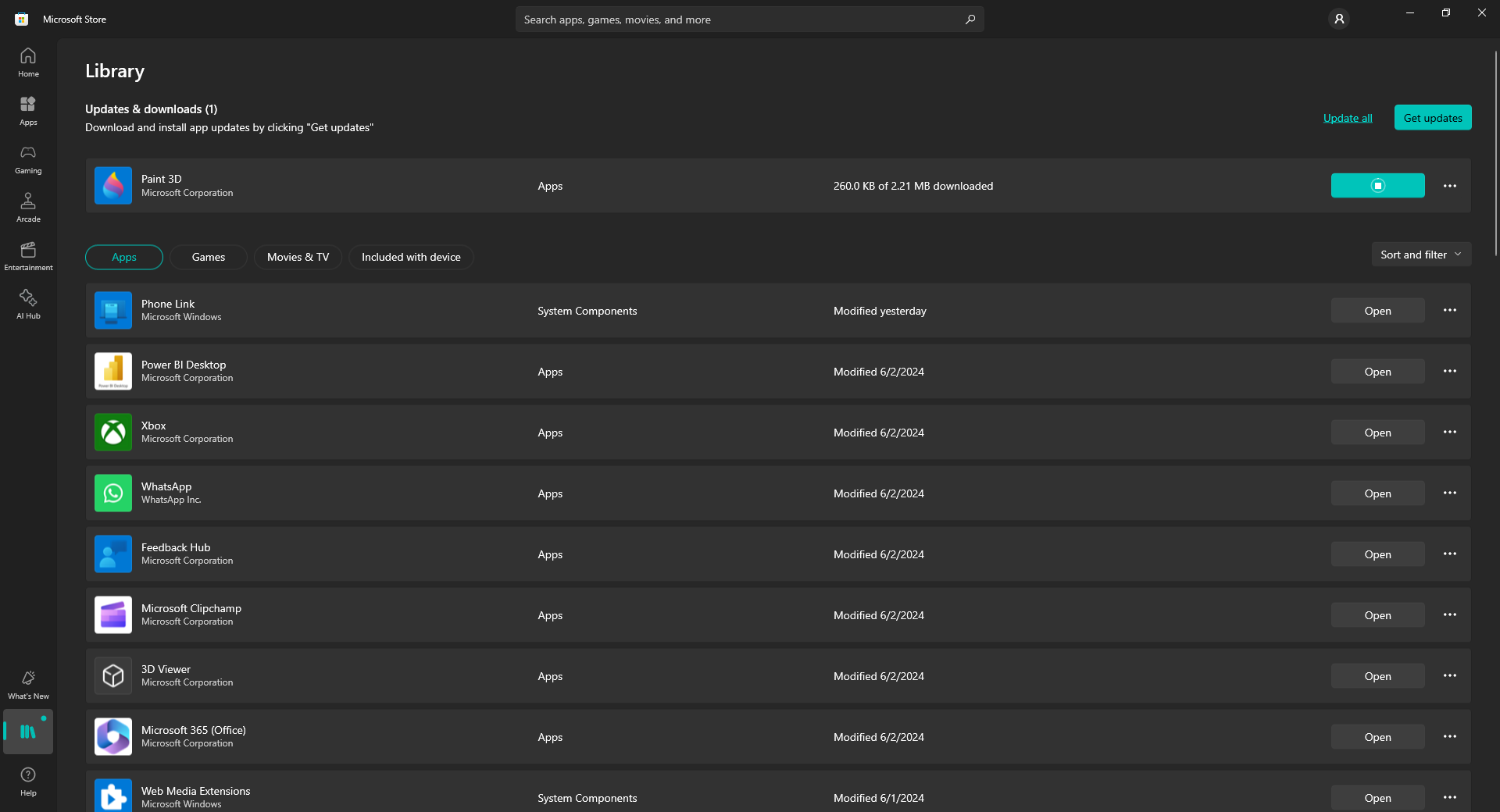Click the user account profile icon
Image resolution: width=1500 pixels, height=812 pixels.
pos(1339,19)
